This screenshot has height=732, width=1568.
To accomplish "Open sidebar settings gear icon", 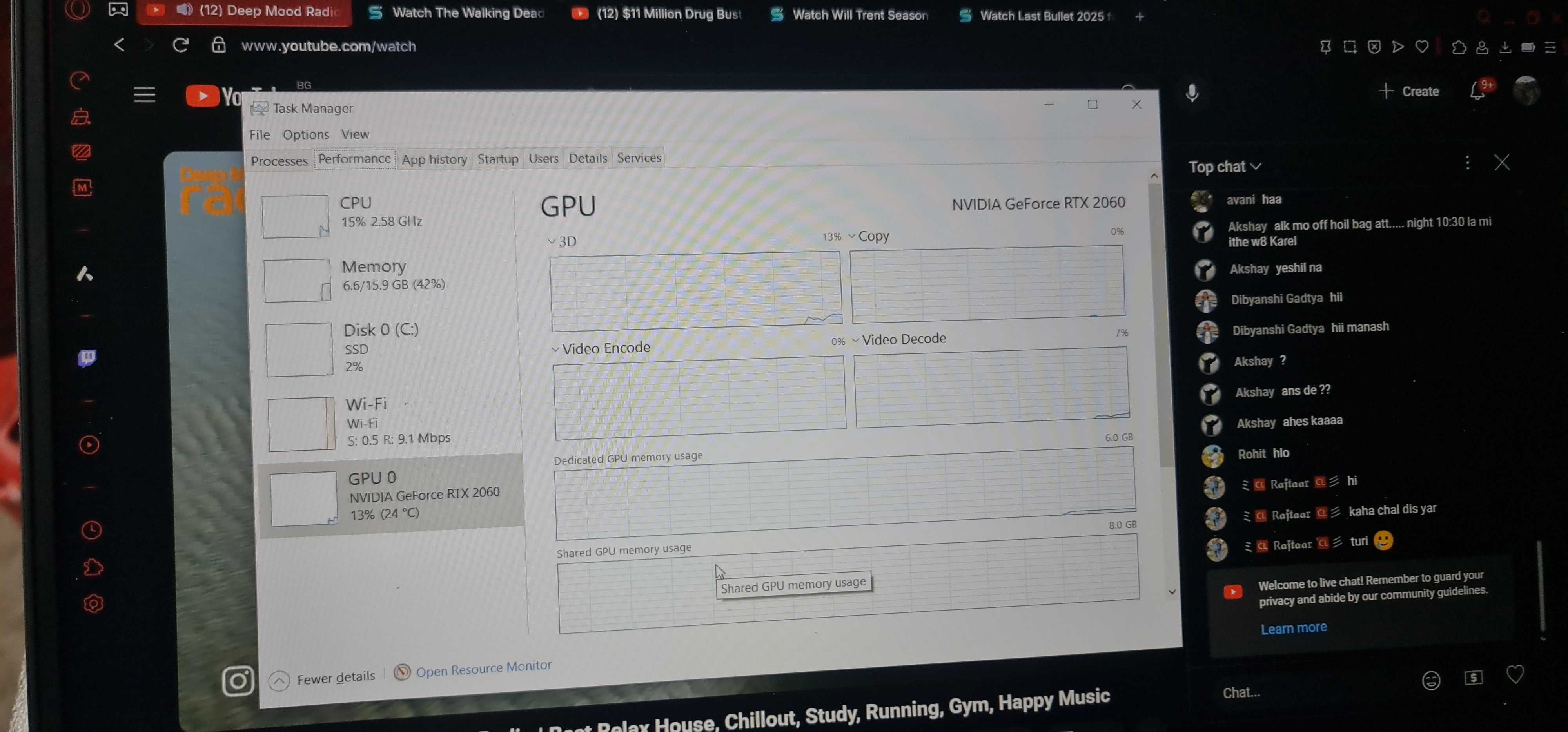I will (x=93, y=603).
